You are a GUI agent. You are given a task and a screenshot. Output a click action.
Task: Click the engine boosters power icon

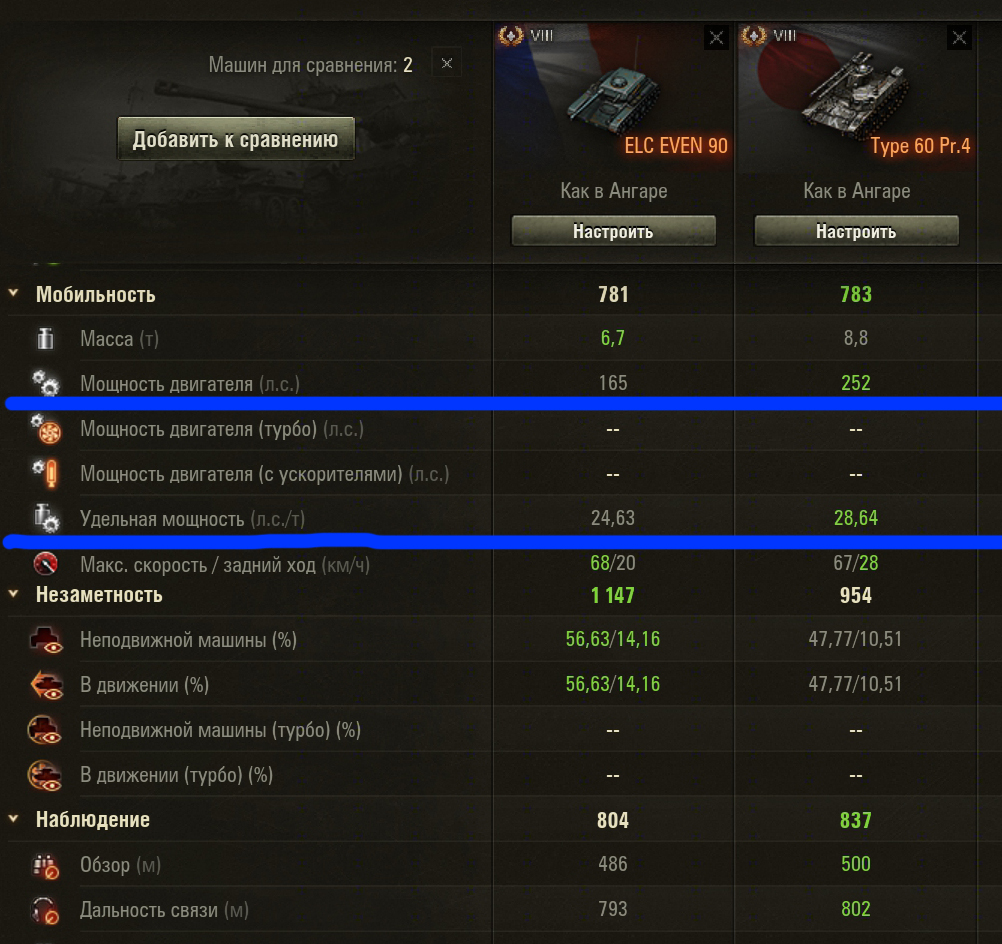point(46,474)
